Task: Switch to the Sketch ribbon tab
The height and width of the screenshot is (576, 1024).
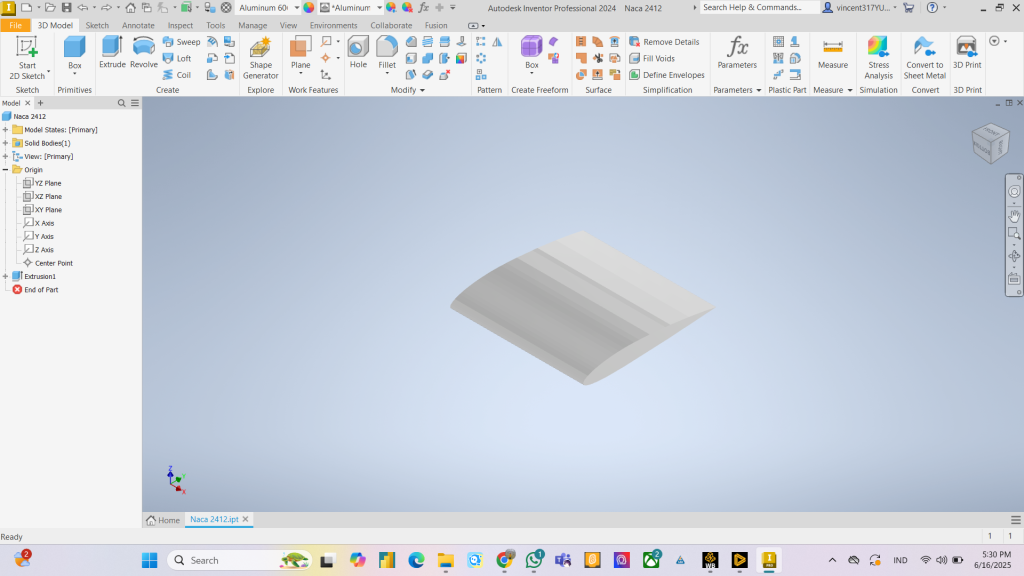Action: [97, 25]
